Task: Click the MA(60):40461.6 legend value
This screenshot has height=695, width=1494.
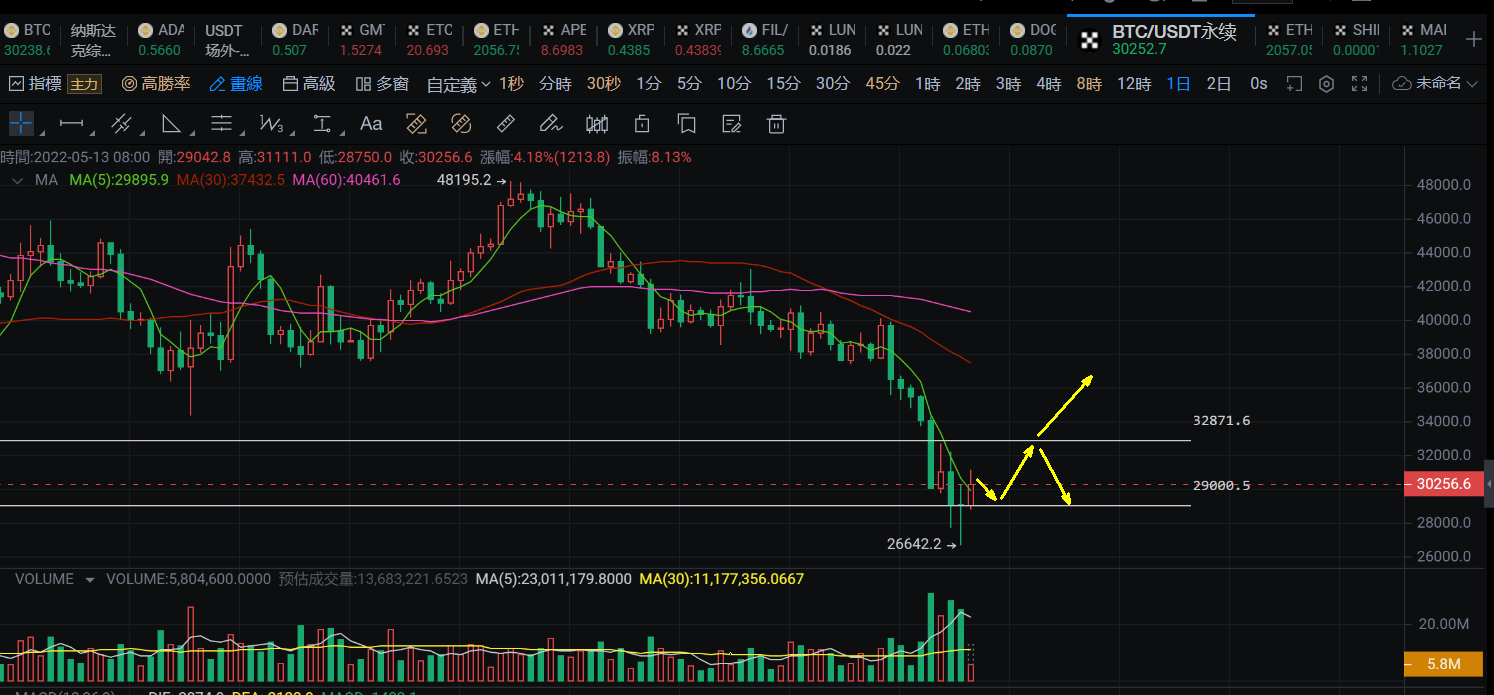Action: [346, 180]
